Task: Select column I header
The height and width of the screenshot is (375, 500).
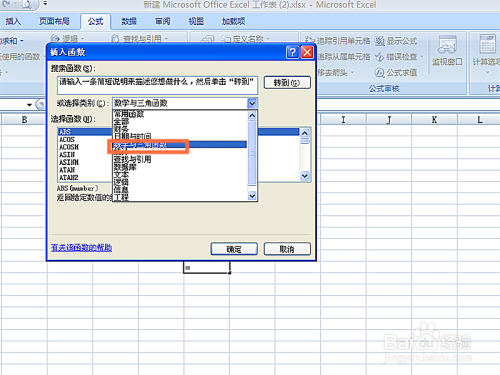Action: (x=343, y=119)
